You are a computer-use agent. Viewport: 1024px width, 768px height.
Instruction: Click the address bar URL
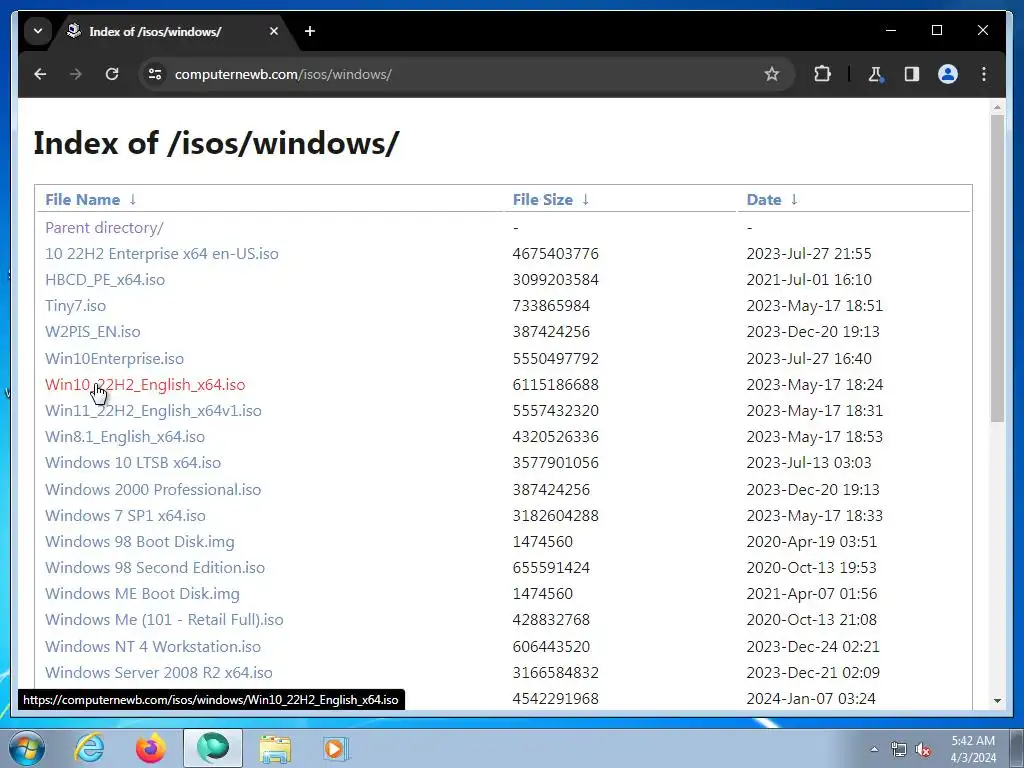tap(283, 74)
